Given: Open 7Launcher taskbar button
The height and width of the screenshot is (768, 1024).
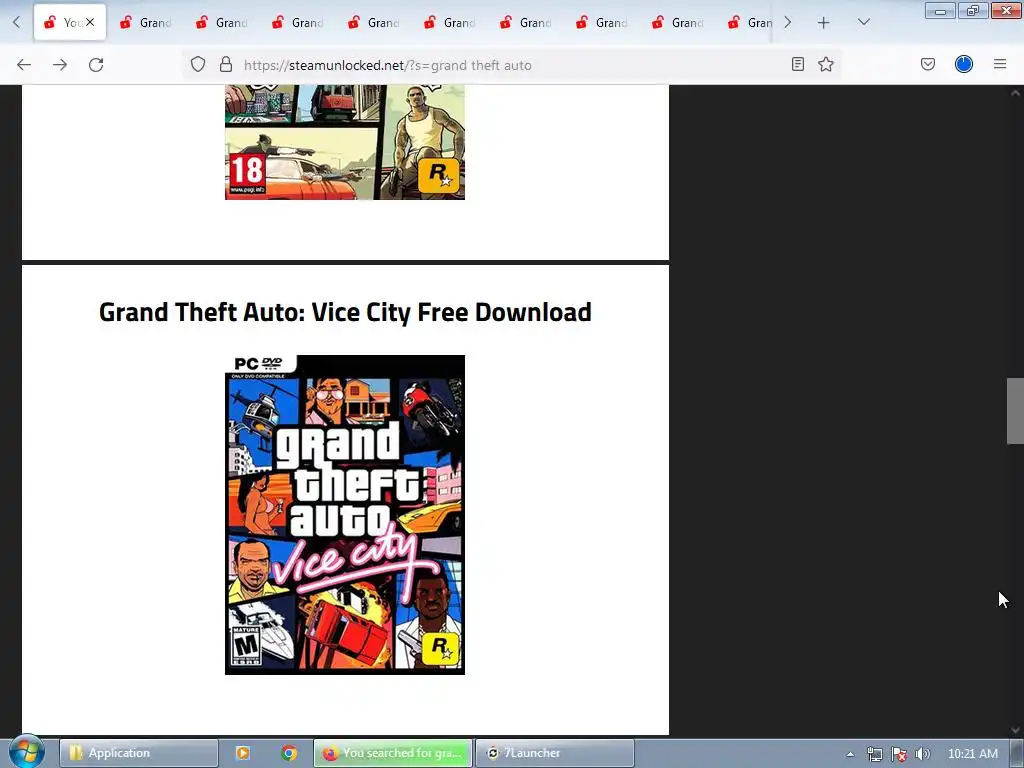Looking at the screenshot, I should click(554, 753).
